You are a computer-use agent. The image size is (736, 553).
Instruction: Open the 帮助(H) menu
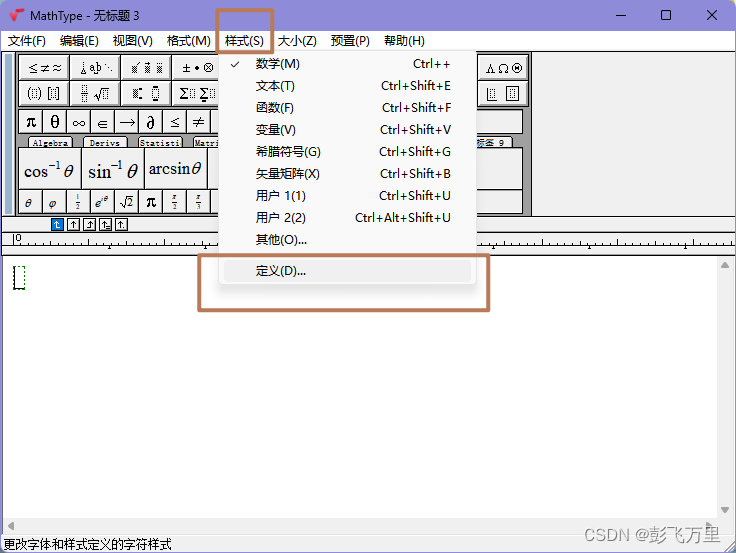pos(404,41)
